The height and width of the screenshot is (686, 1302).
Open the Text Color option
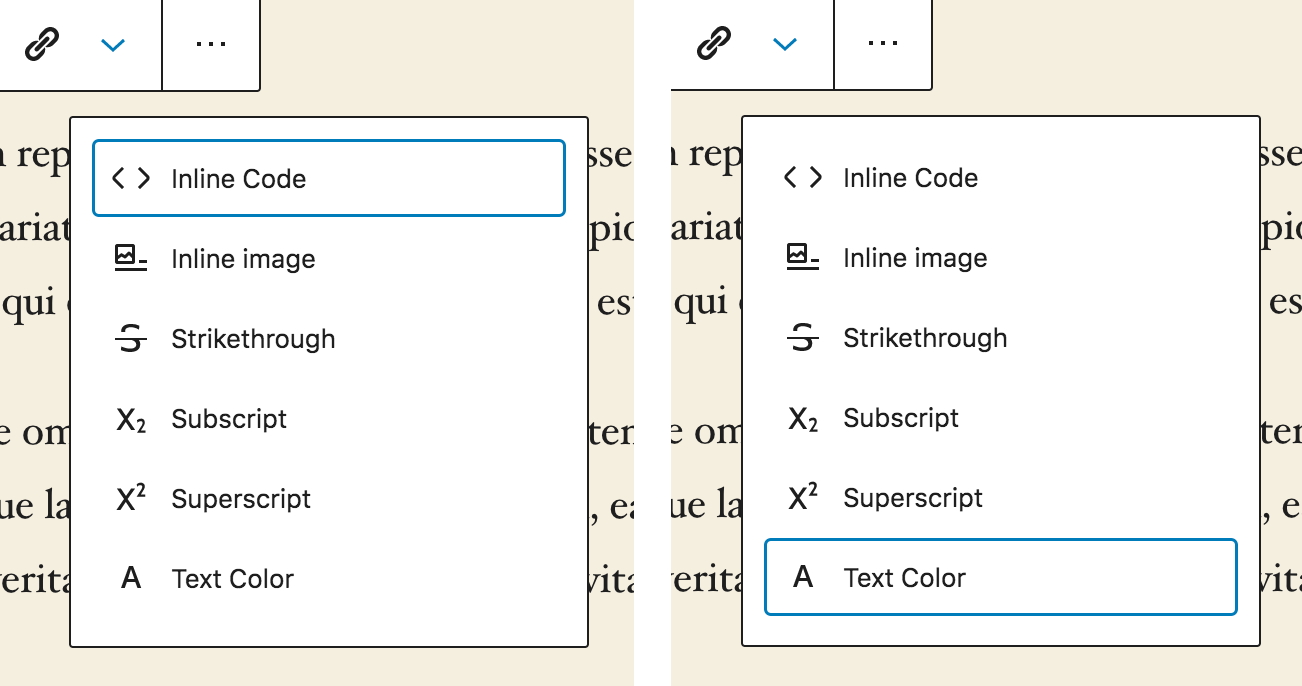point(232,578)
